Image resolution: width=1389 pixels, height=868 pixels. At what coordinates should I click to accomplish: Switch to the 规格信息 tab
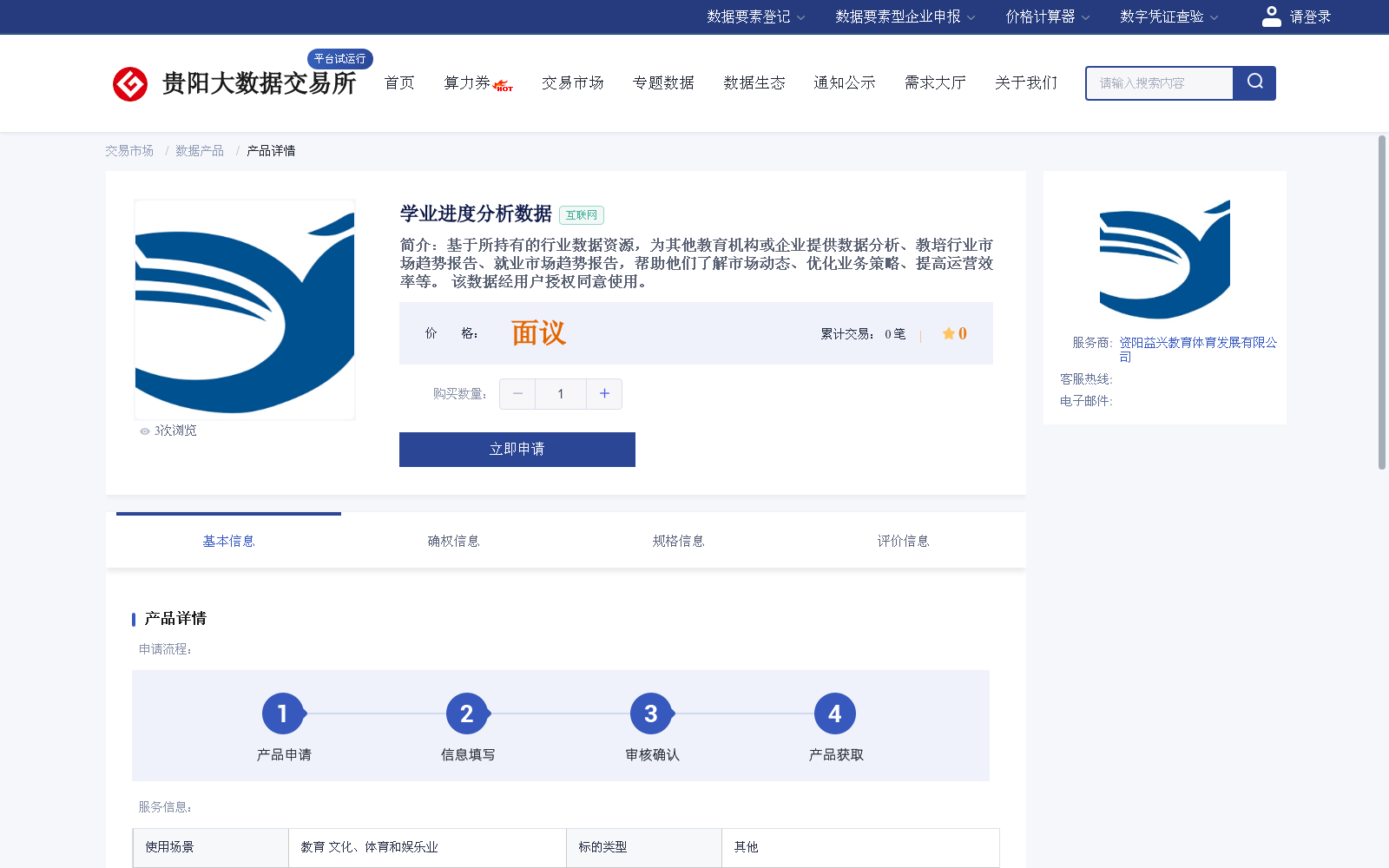coord(678,541)
